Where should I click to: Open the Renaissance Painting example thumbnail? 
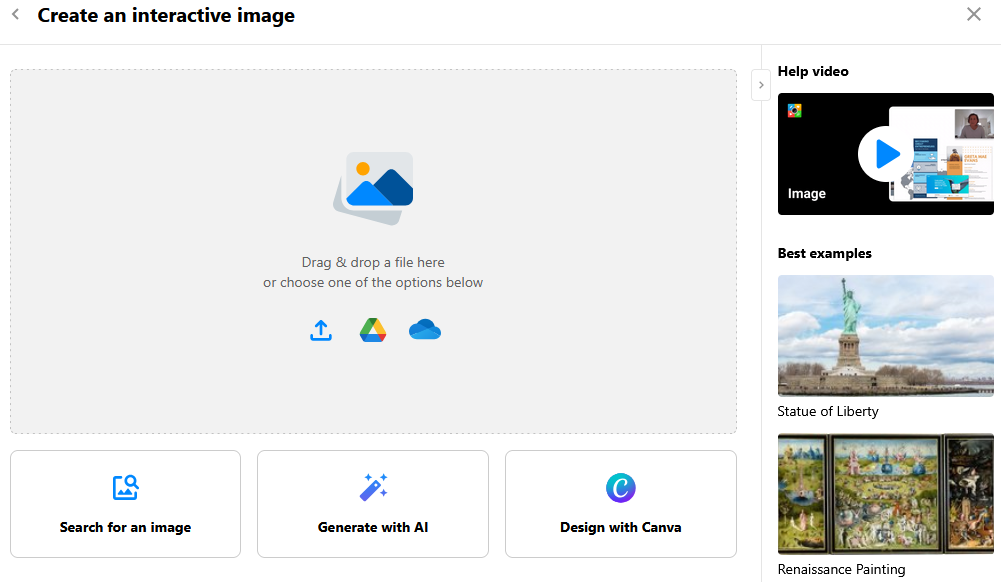(x=885, y=494)
